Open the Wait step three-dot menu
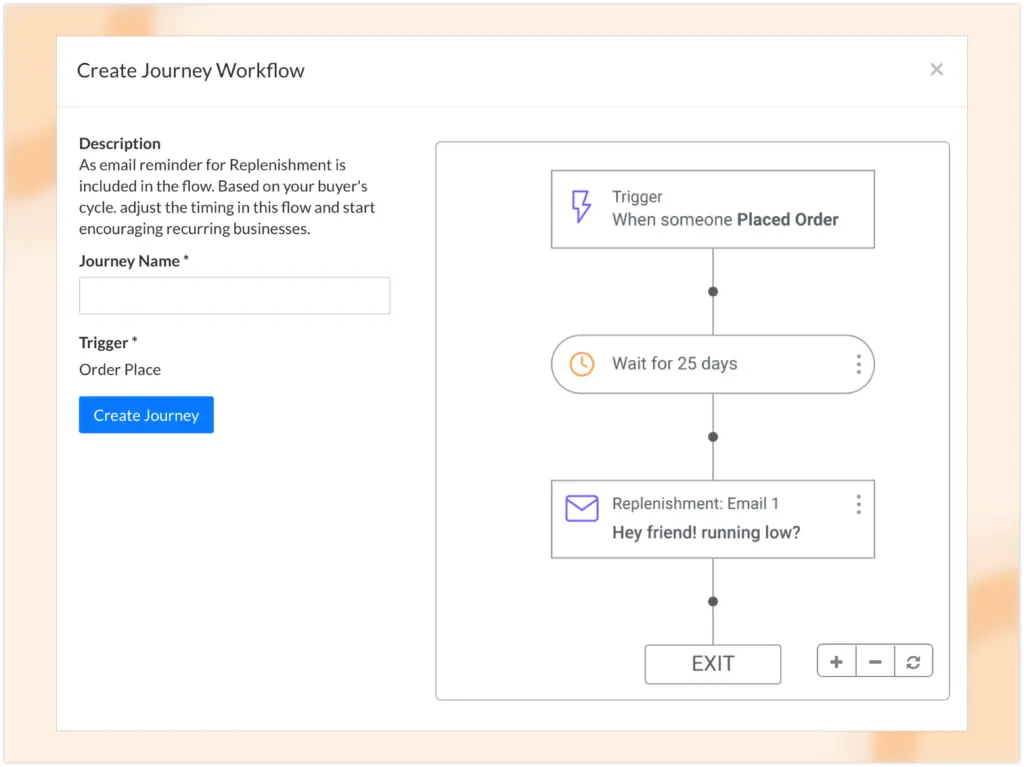Screen dimensions: 1024x767 click(x=858, y=364)
